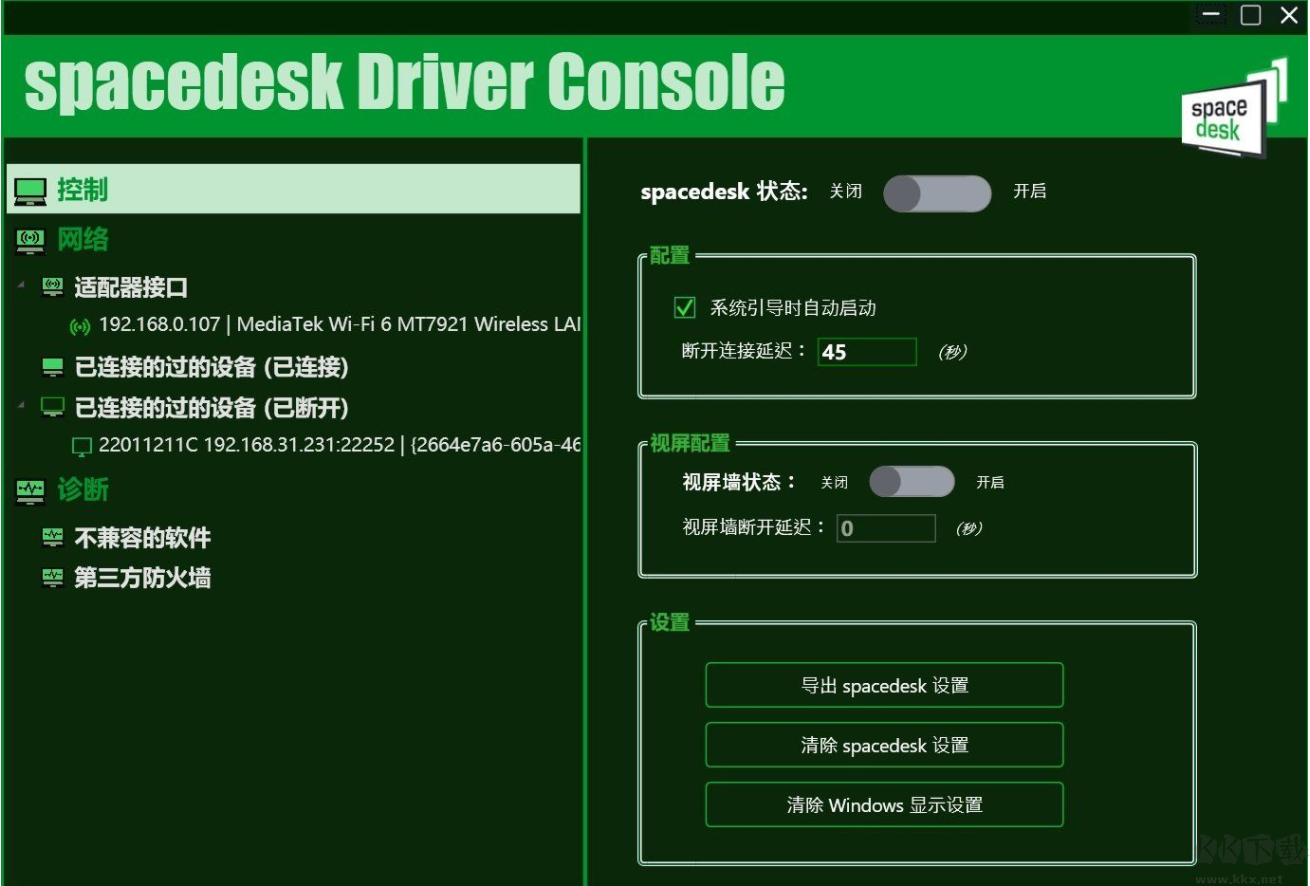This screenshot has height=886, width=1310.
Task: Click the monitor icon beside 已连接的过的设备 (已断开)
Action: point(53,407)
